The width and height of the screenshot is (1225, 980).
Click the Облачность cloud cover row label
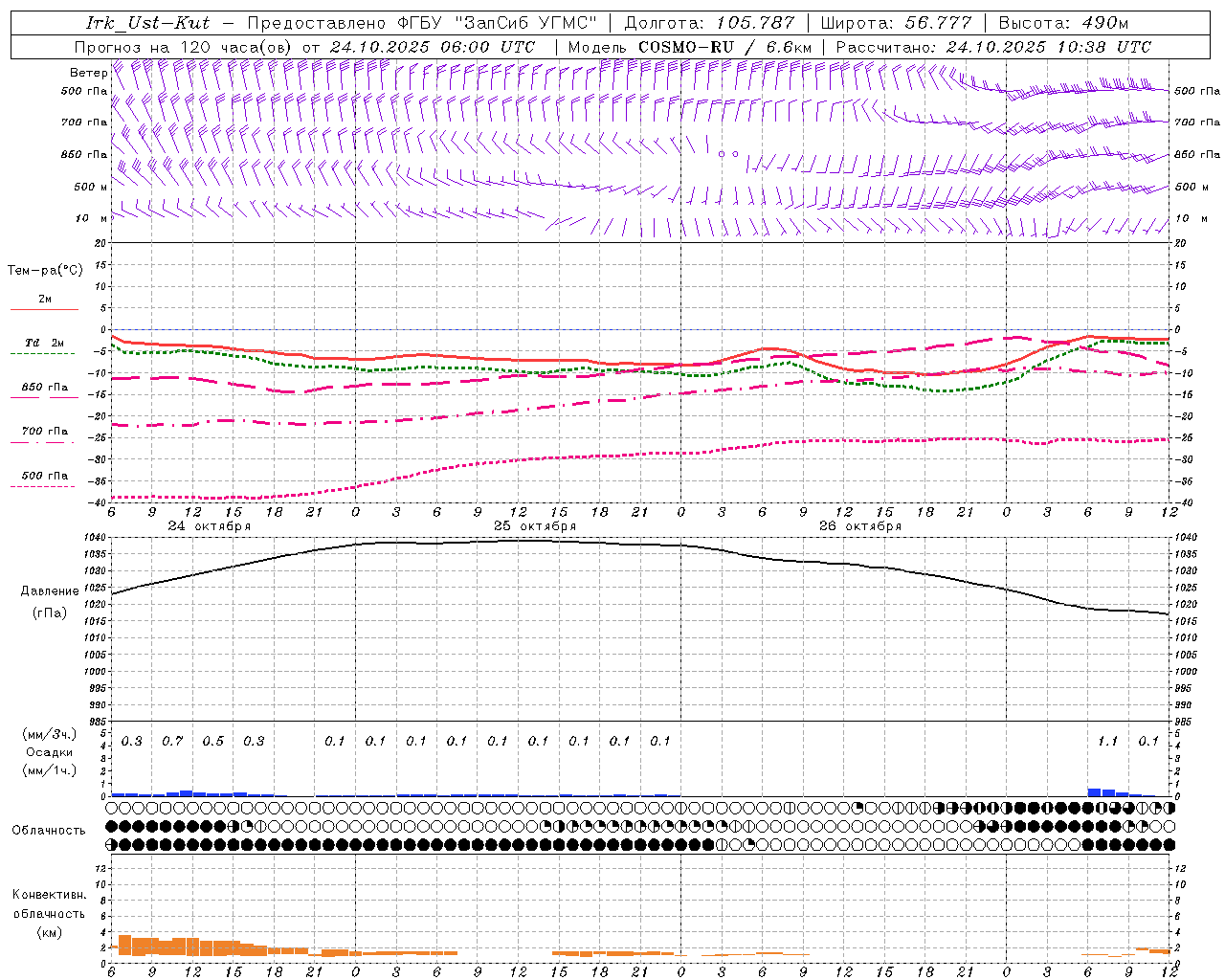point(49,830)
